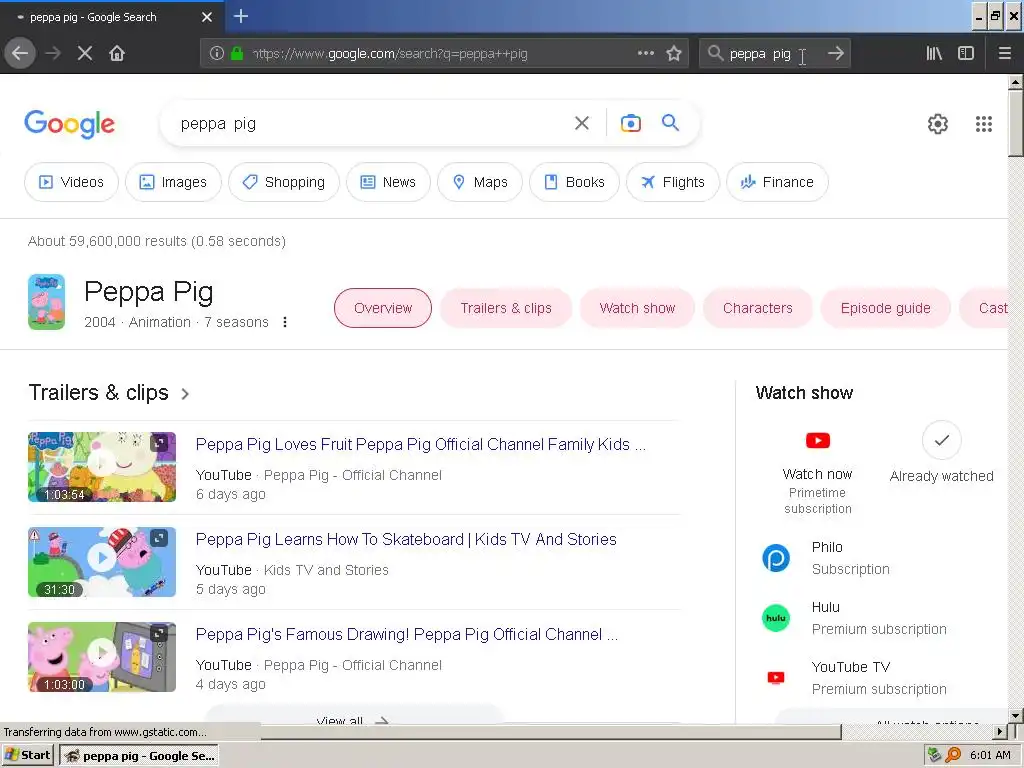The height and width of the screenshot is (768, 1024).
Task: Go to browser home page icon
Action: pos(117,54)
